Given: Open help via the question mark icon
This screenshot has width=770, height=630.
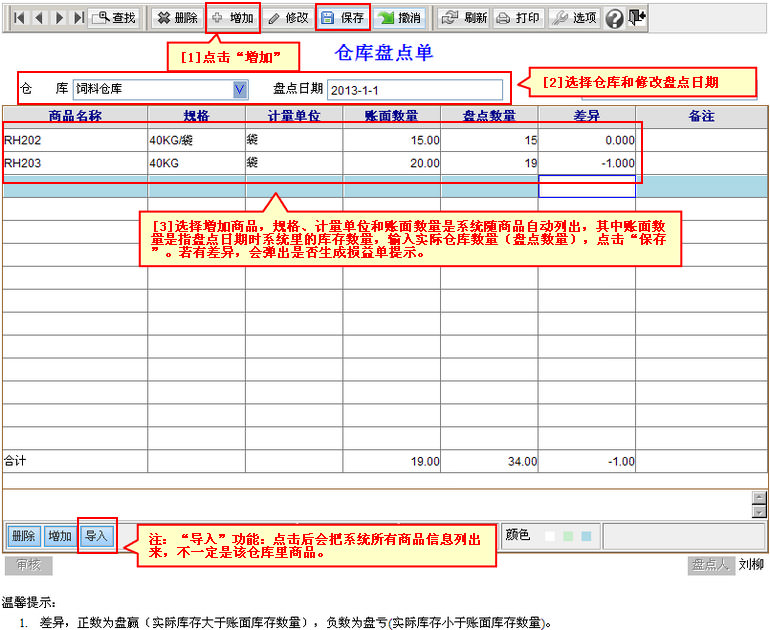Looking at the screenshot, I should [x=614, y=18].
